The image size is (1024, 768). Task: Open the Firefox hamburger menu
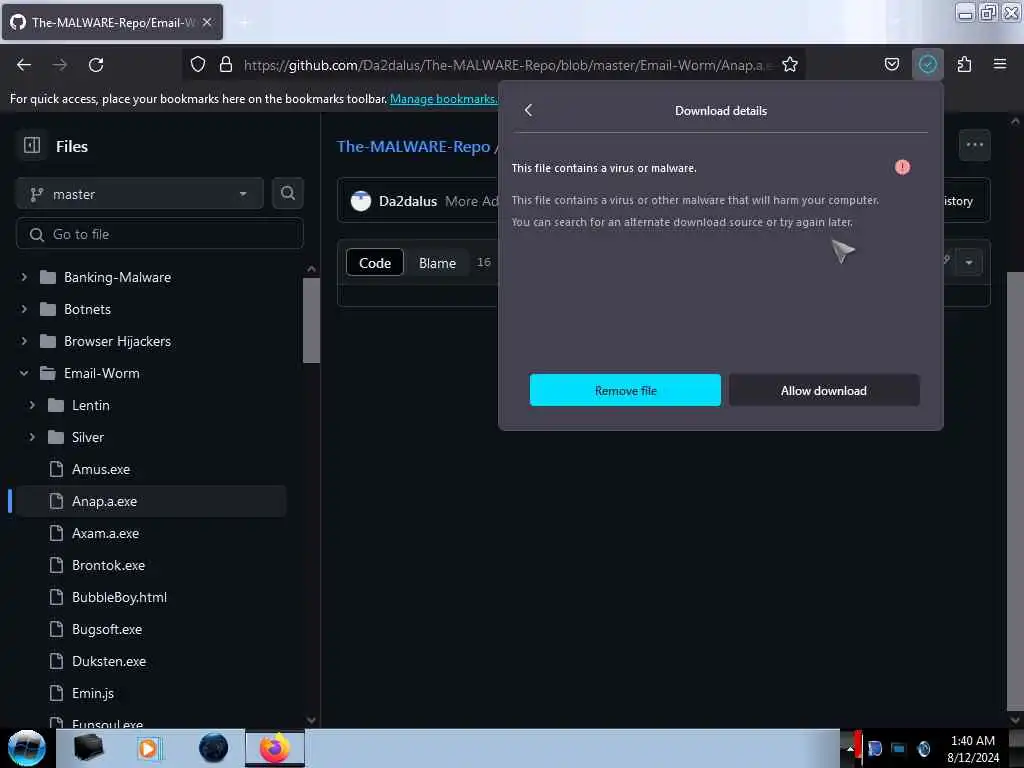click(x=999, y=64)
